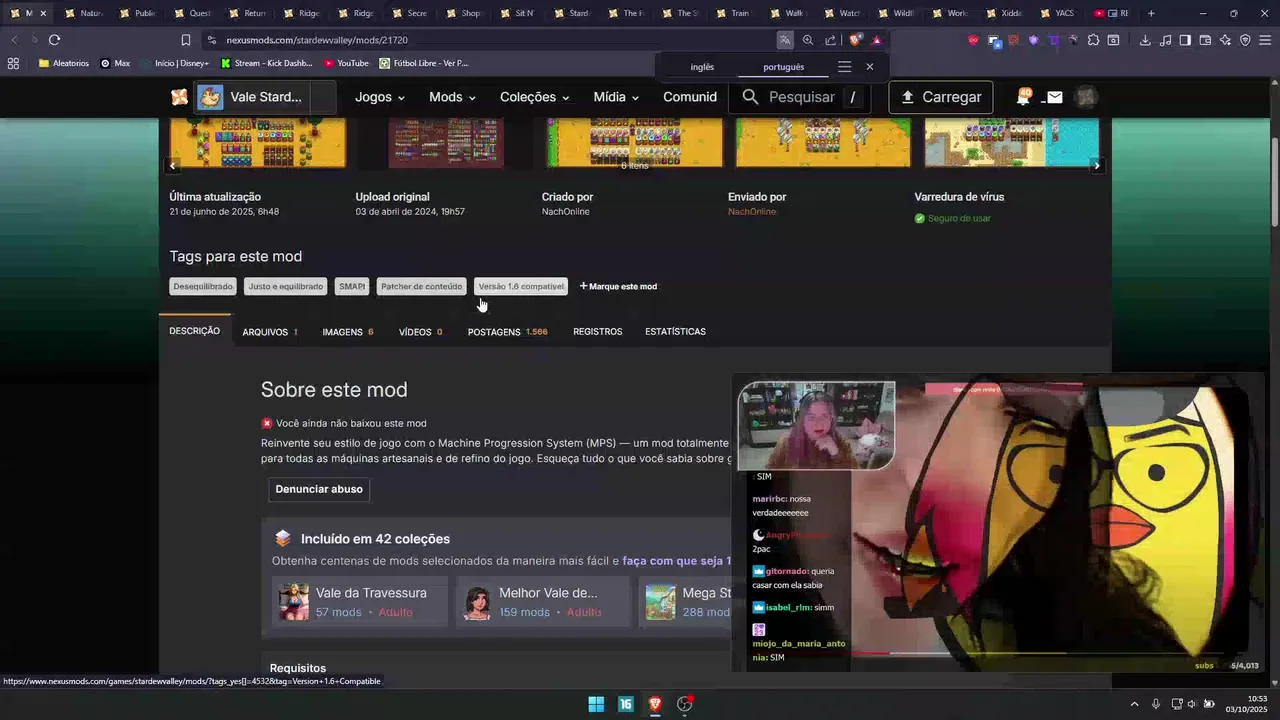
Task: Click the Brave Rewards triangle icon
Action: 876,40
